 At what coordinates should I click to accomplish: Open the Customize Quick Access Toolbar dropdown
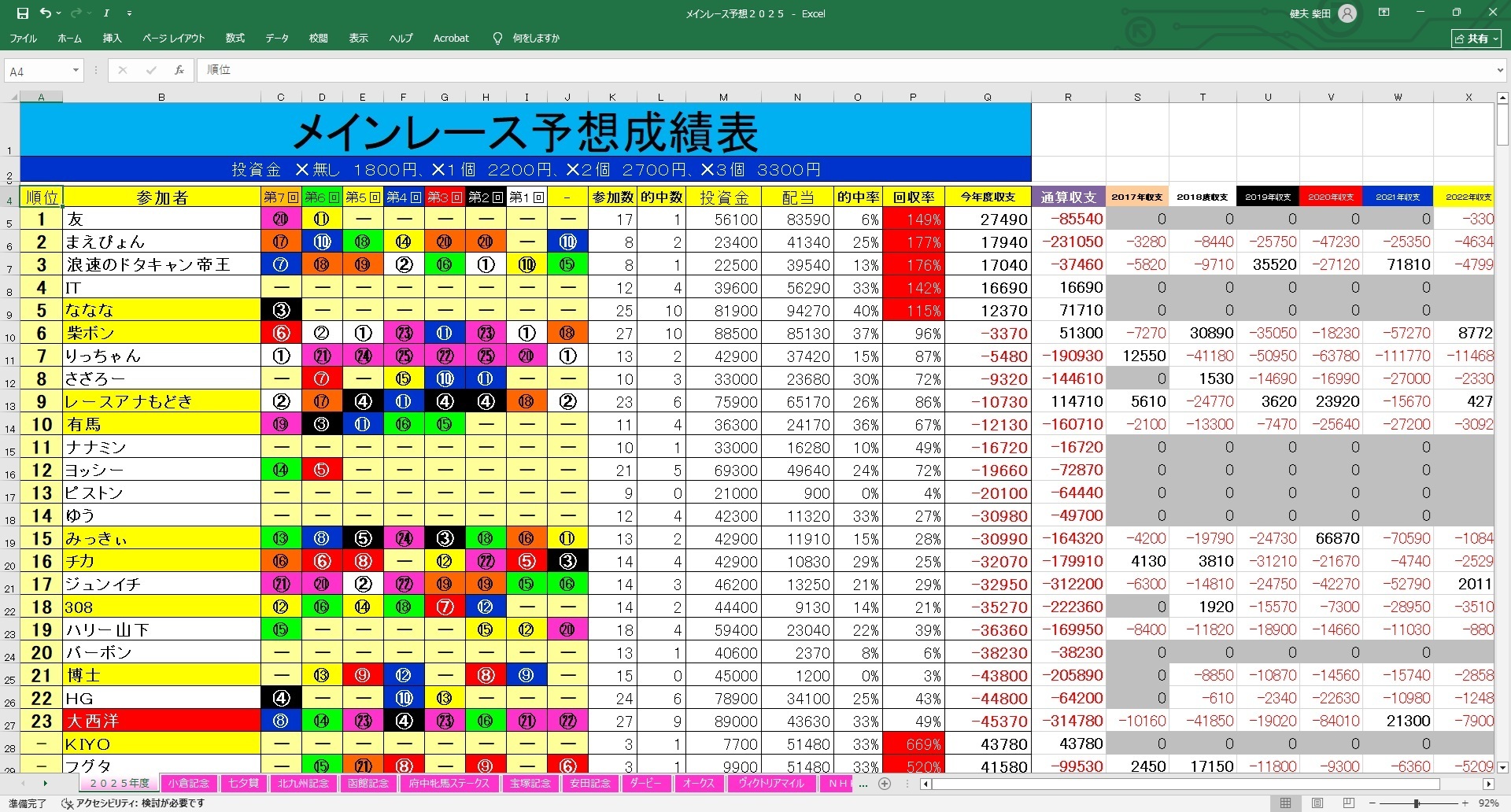coord(130,13)
